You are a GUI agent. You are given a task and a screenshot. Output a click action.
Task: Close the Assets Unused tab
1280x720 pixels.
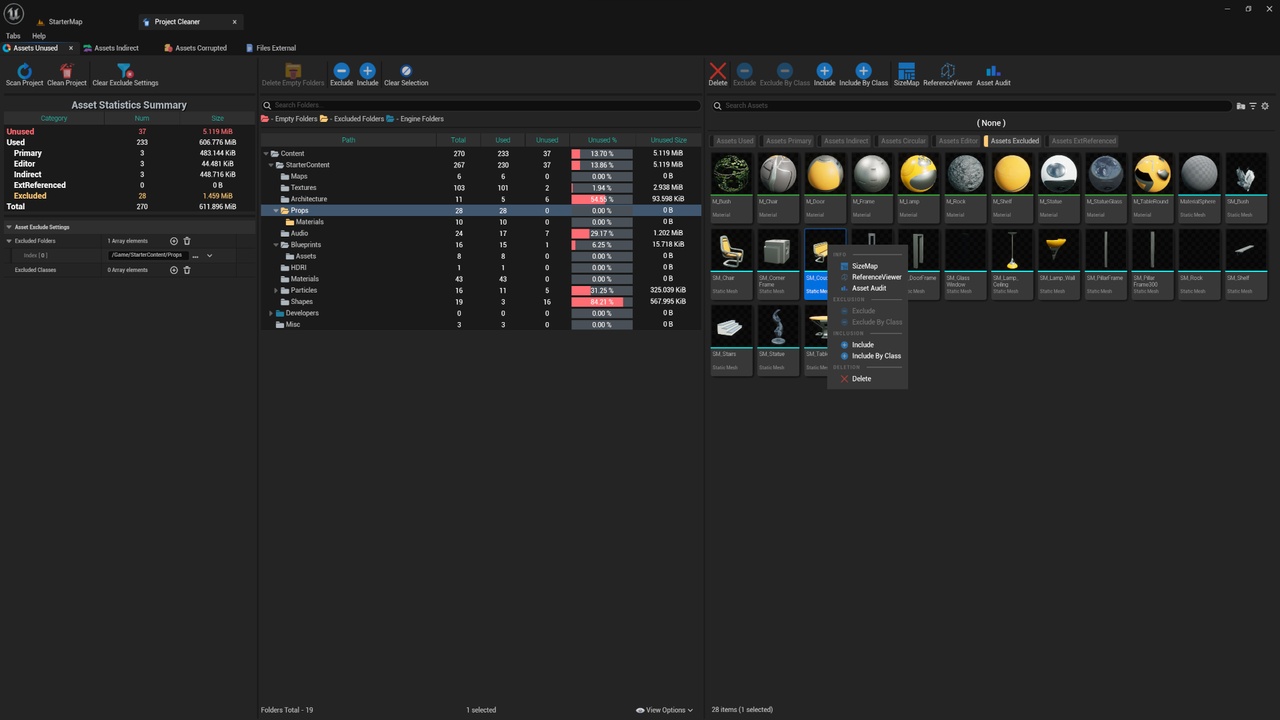[71, 48]
